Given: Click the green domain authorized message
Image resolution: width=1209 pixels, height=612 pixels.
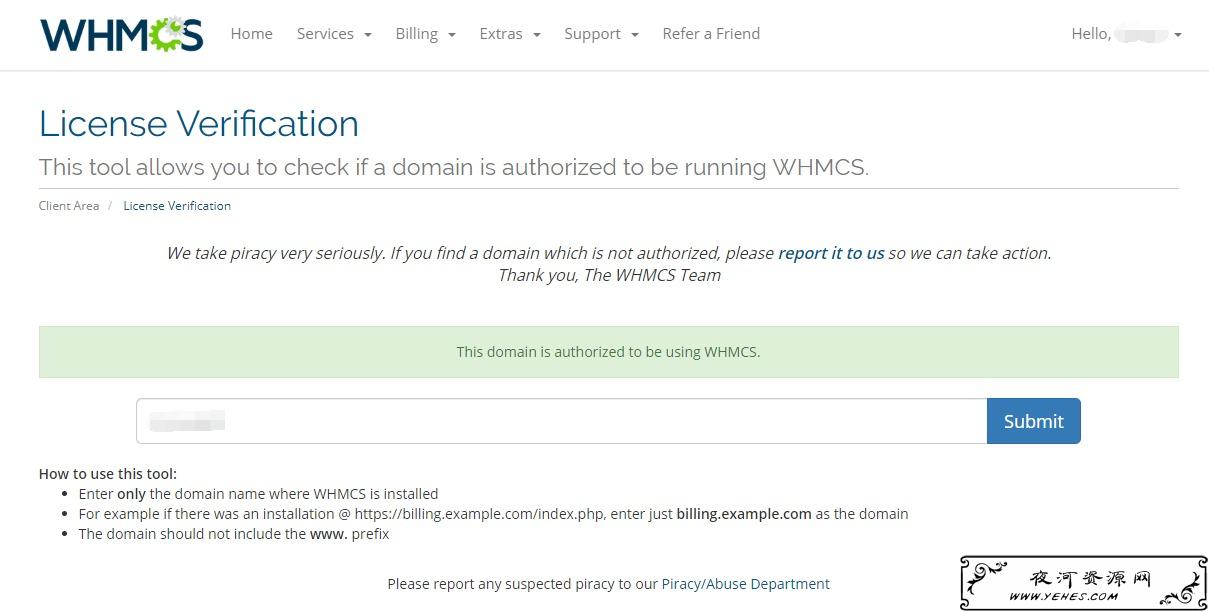Looking at the screenshot, I should click(x=608, y=352).
